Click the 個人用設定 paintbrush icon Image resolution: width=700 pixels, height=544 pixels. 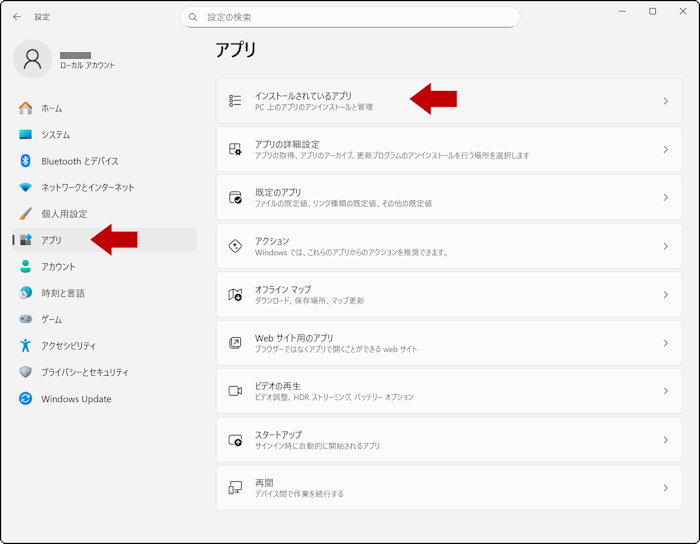click(x=26, y=214)
